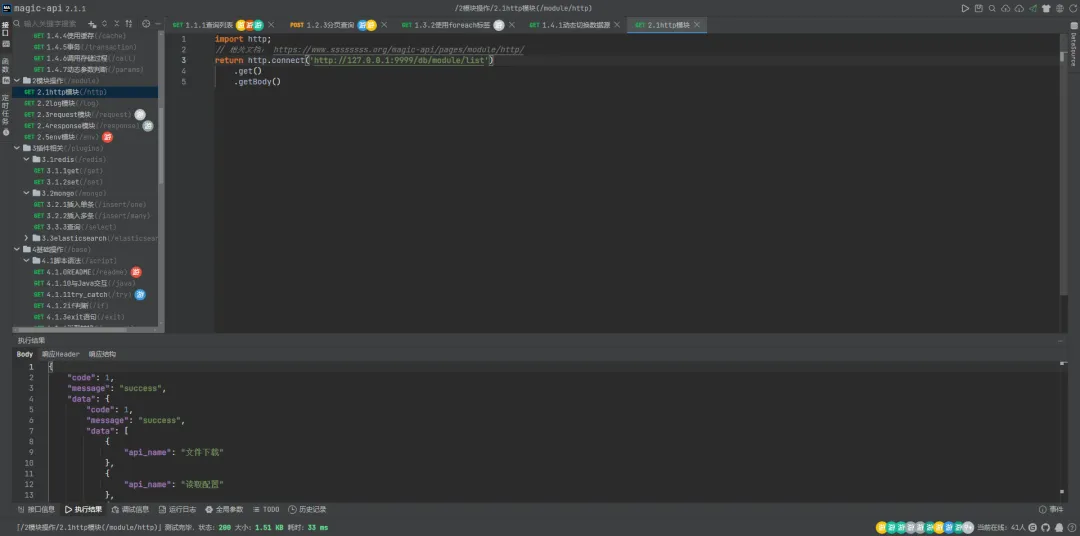
Task: Collapse the 2模块操作 folder
Action: coord(18,81)
